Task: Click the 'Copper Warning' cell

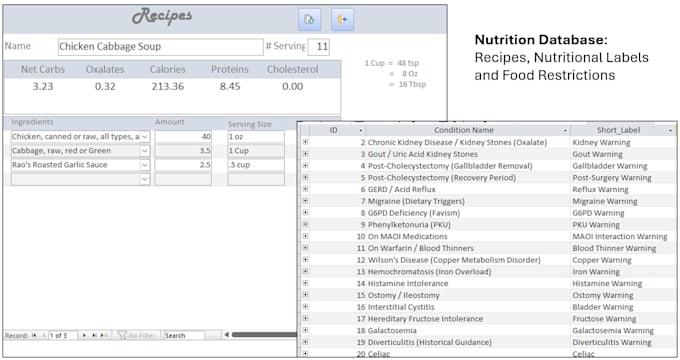Action: pyautogui.click(x=623, y=260)
